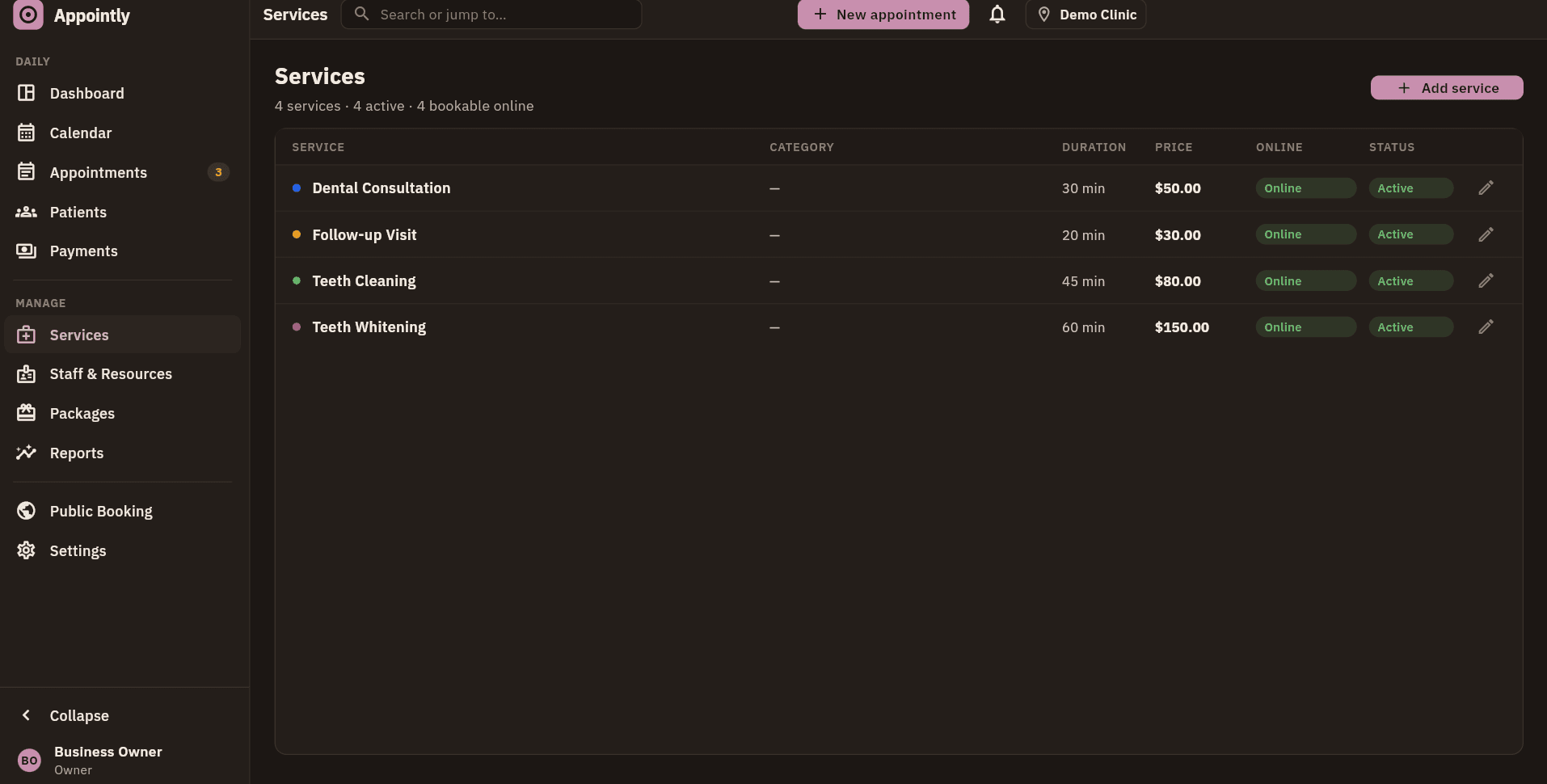Screen dimensions: 1547x784
Task: Focus the Search or jump to field
Action: coord(491,15)
